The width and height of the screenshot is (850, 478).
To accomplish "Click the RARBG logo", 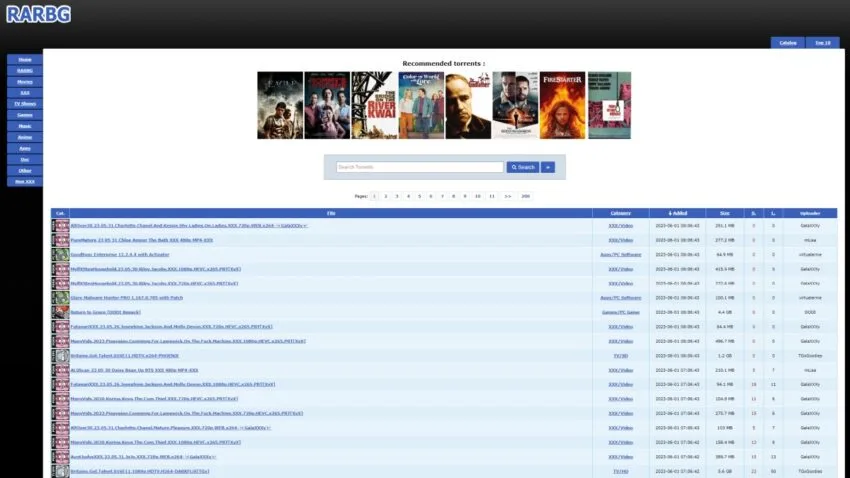I will coord(36,14).
